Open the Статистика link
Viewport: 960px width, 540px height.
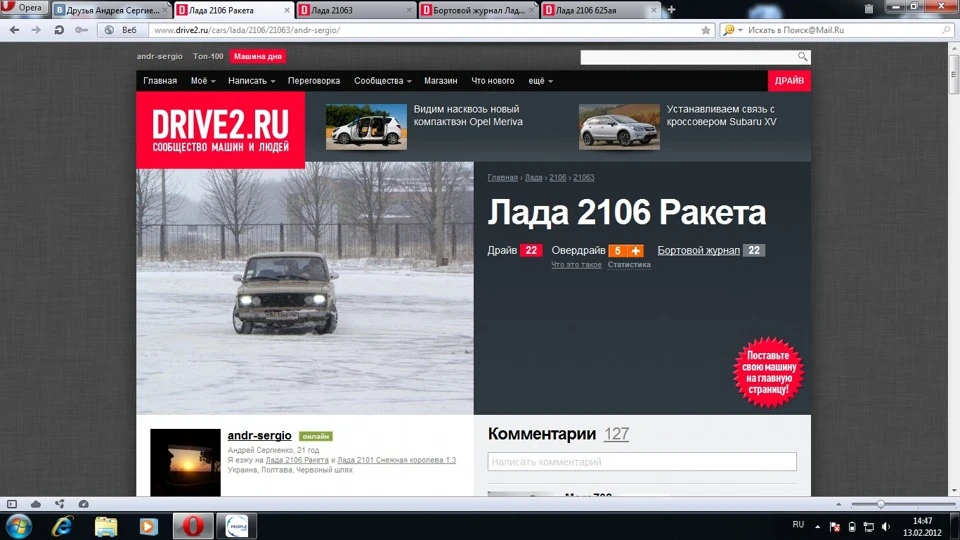pyautogui.click(x=629, y=264)
